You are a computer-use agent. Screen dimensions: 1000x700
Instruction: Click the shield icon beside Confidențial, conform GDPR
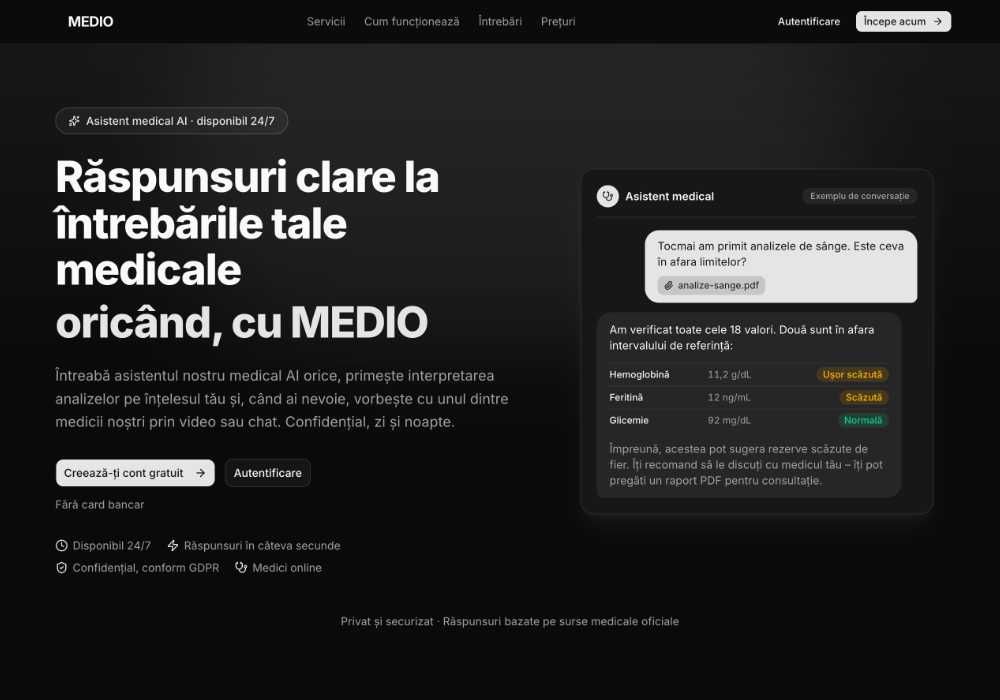pos(61,568)
